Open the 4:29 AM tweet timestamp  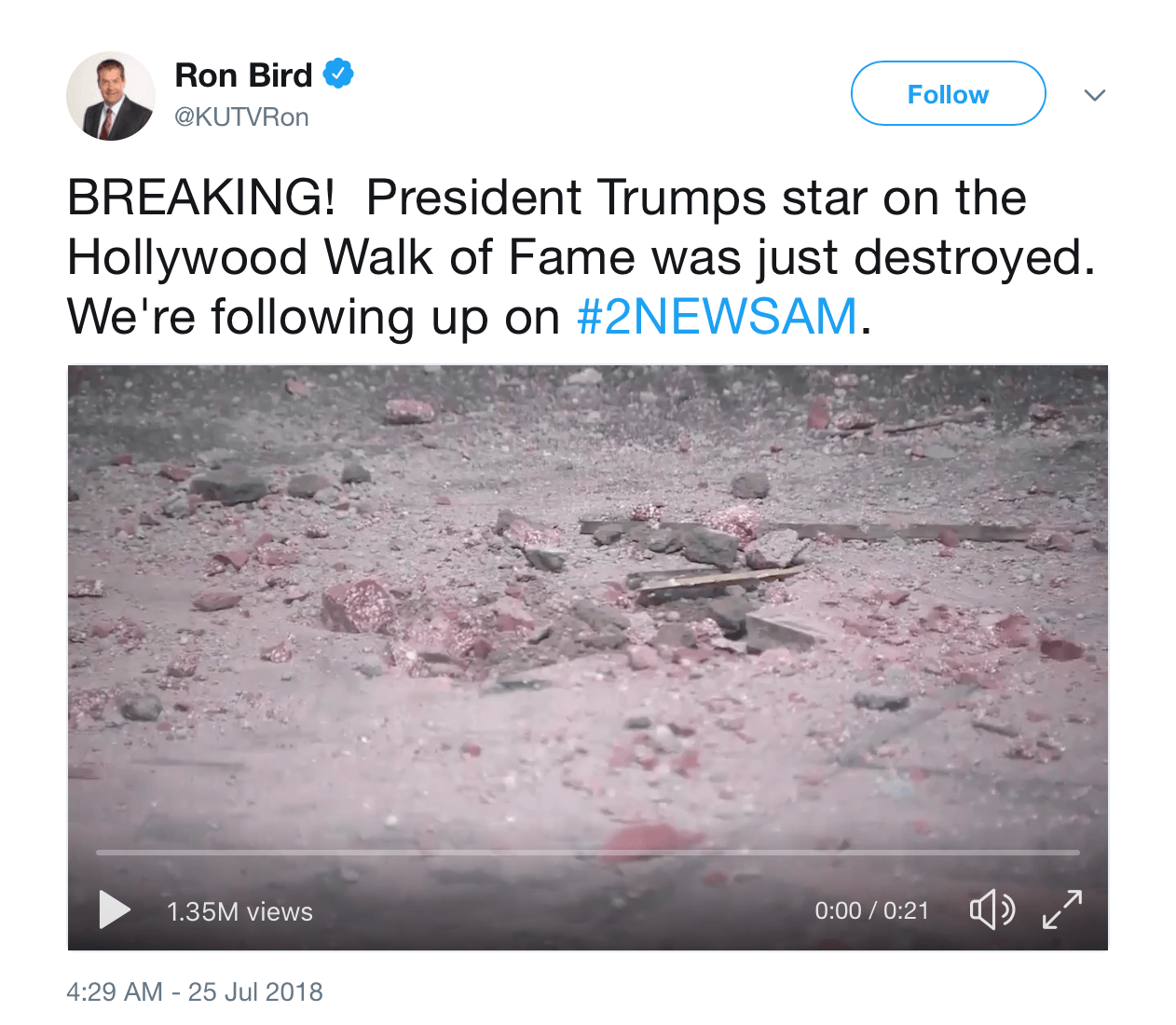point(114,991)
